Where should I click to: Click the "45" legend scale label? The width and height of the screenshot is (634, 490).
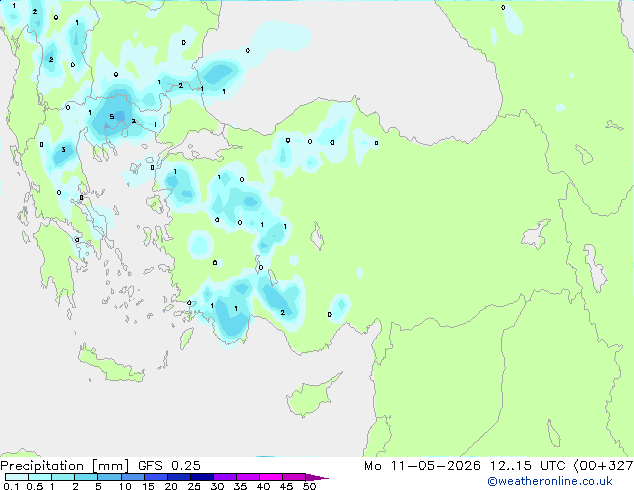tap(286, 486)
